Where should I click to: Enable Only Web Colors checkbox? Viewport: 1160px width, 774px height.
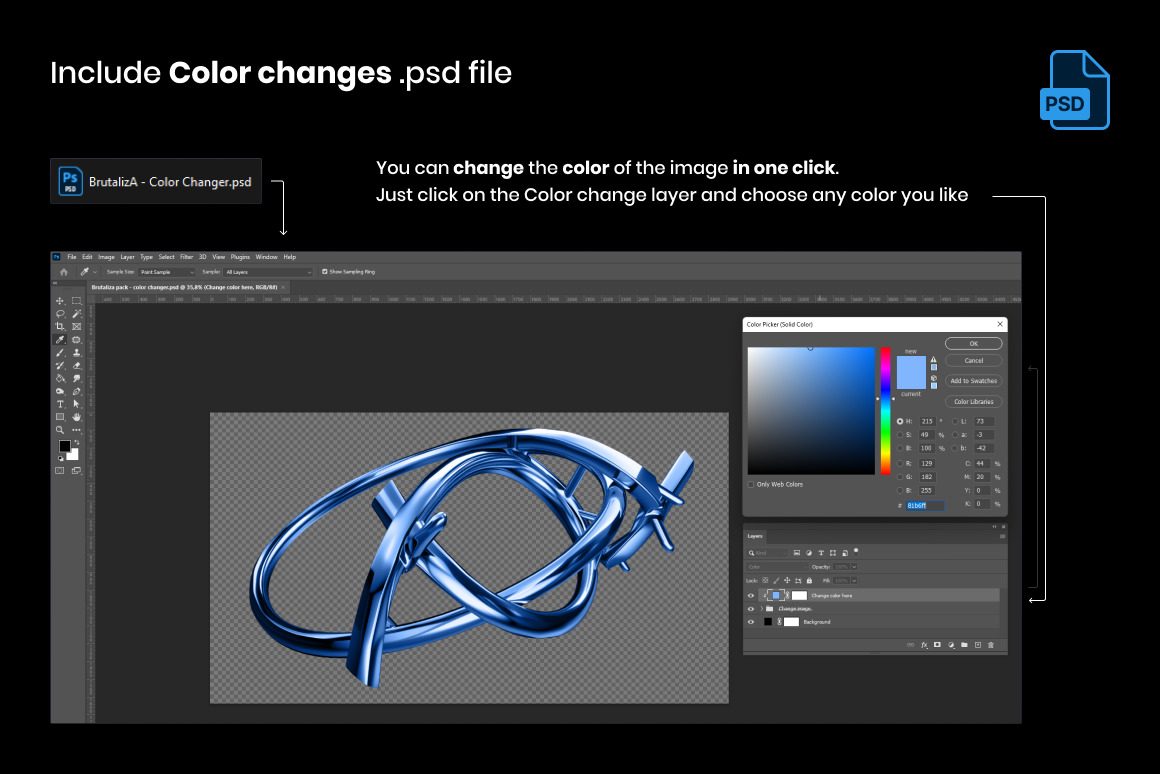pos(751,485)
